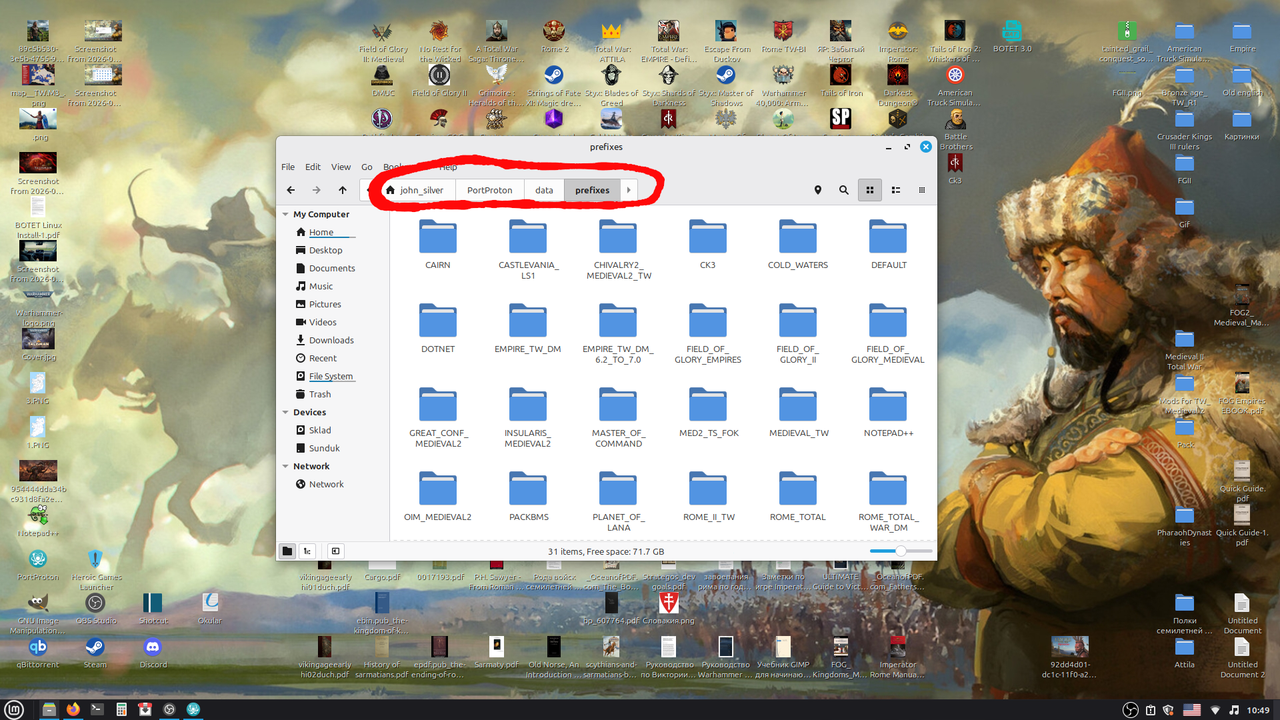Image resolution: width=1280 pixels, height=720 pixels.
Task: Switch to icon grid view
Action: 870,190
